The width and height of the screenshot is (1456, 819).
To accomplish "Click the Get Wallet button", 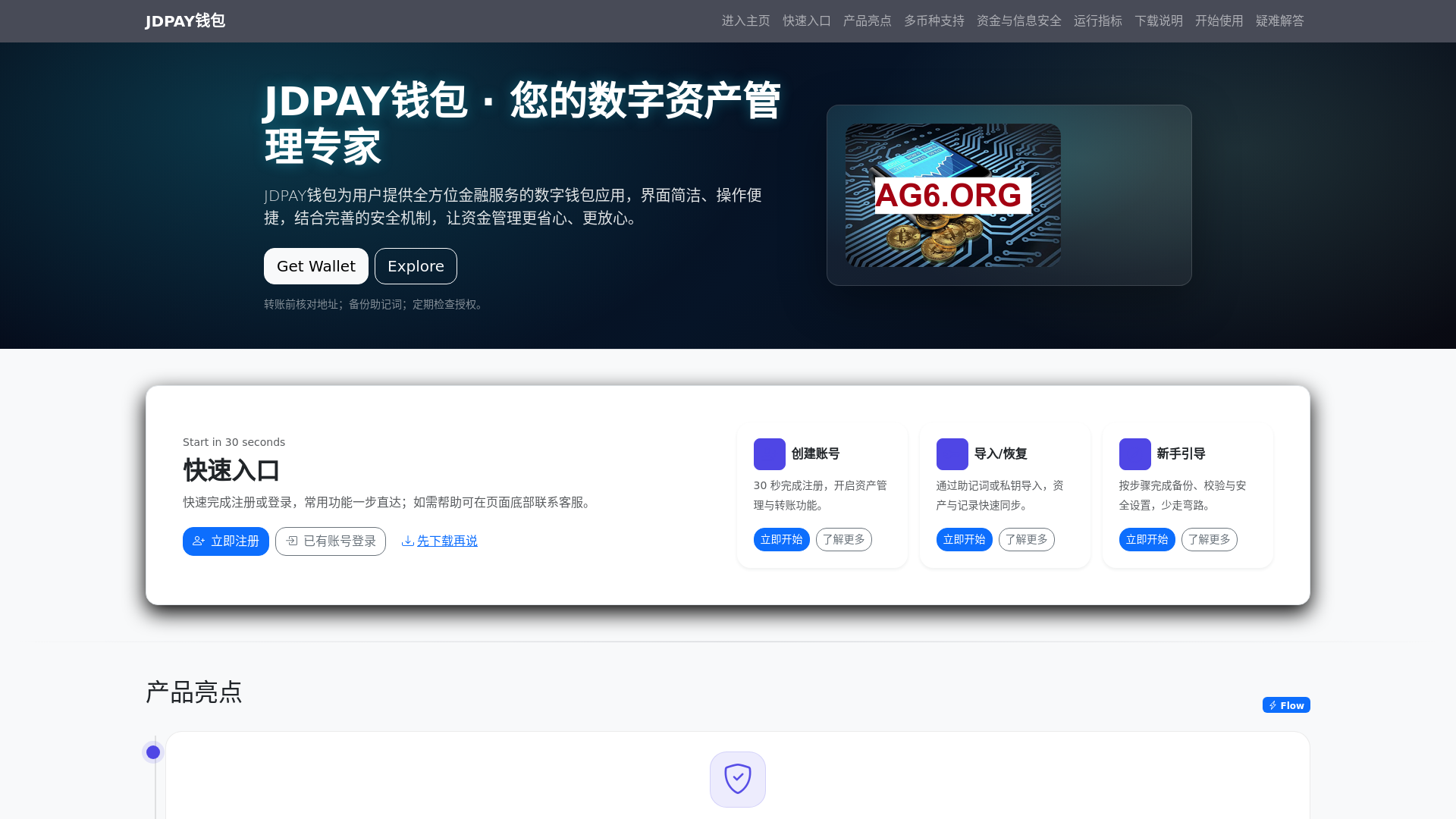I will [316, 266].
